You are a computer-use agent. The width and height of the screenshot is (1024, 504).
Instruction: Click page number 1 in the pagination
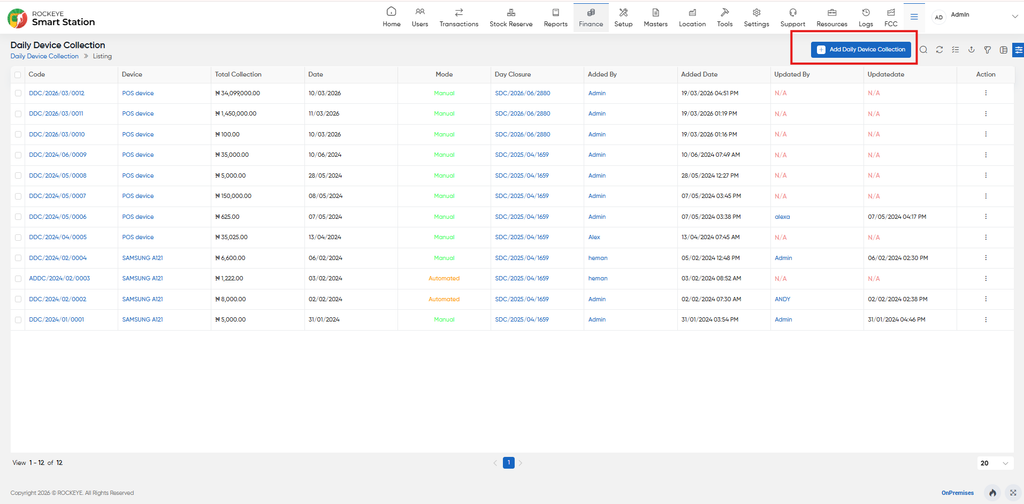pos(509,463)
